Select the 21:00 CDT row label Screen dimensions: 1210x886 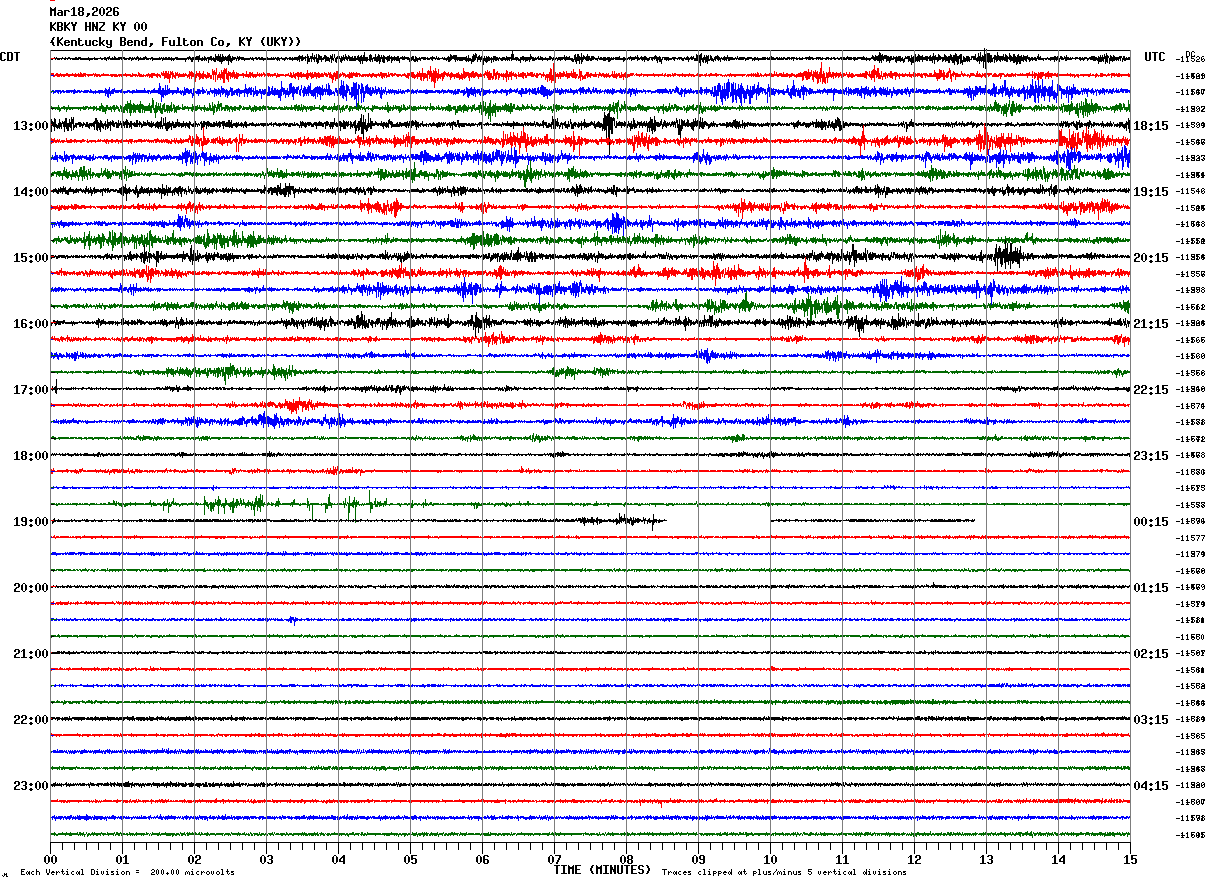pyautogui.click(x=31, y=653)
